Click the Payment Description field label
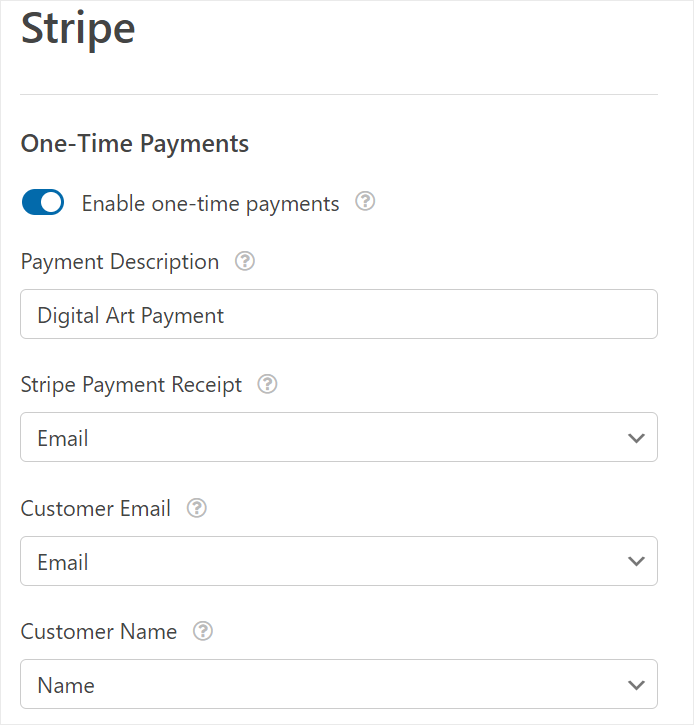Screen dimensions: 694x725 coord(120,262)
